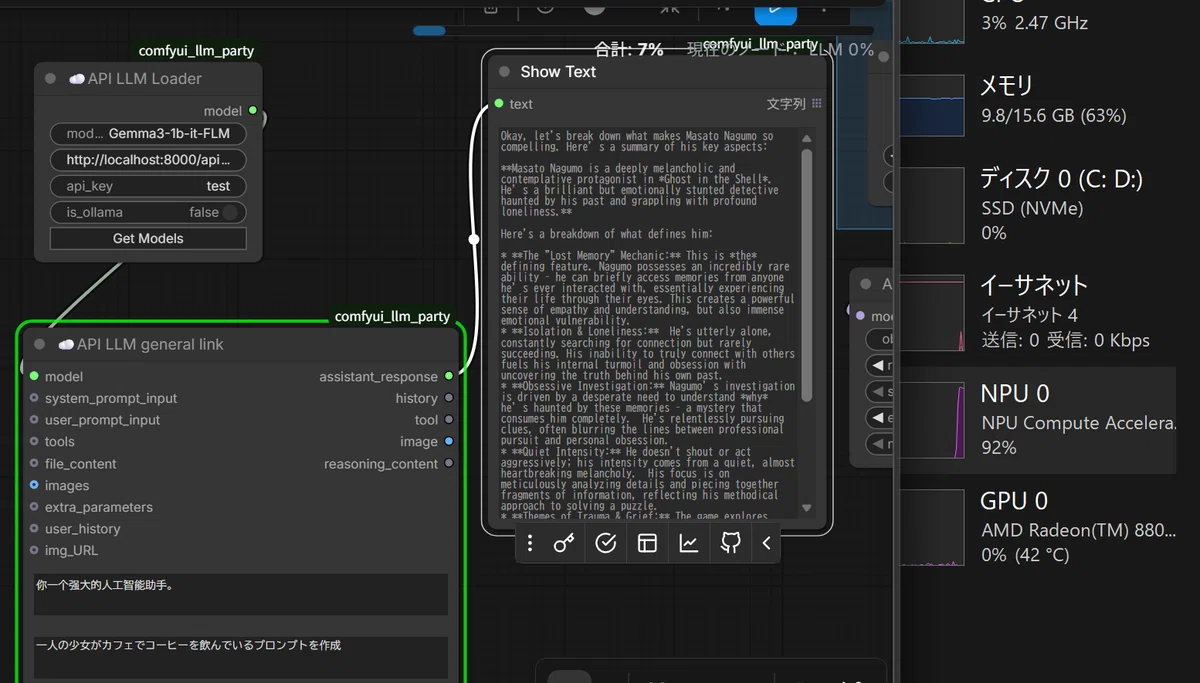Image resolution: width=1200 pixels, height=683 pixels.
Task: Click the image output slot dot
Action: [x=449, y=441]
